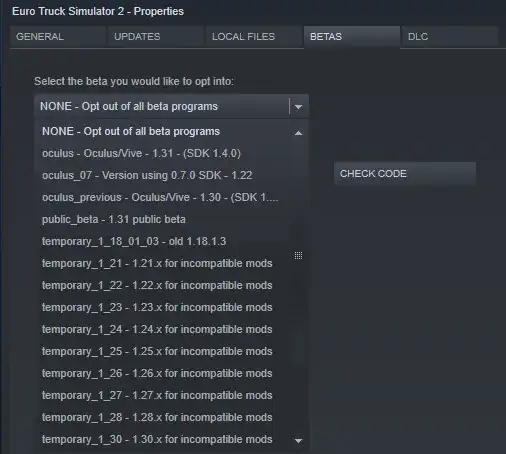Click the list scroll-down arrow
The image size is (506, 454).
click(x=299, y=441)
